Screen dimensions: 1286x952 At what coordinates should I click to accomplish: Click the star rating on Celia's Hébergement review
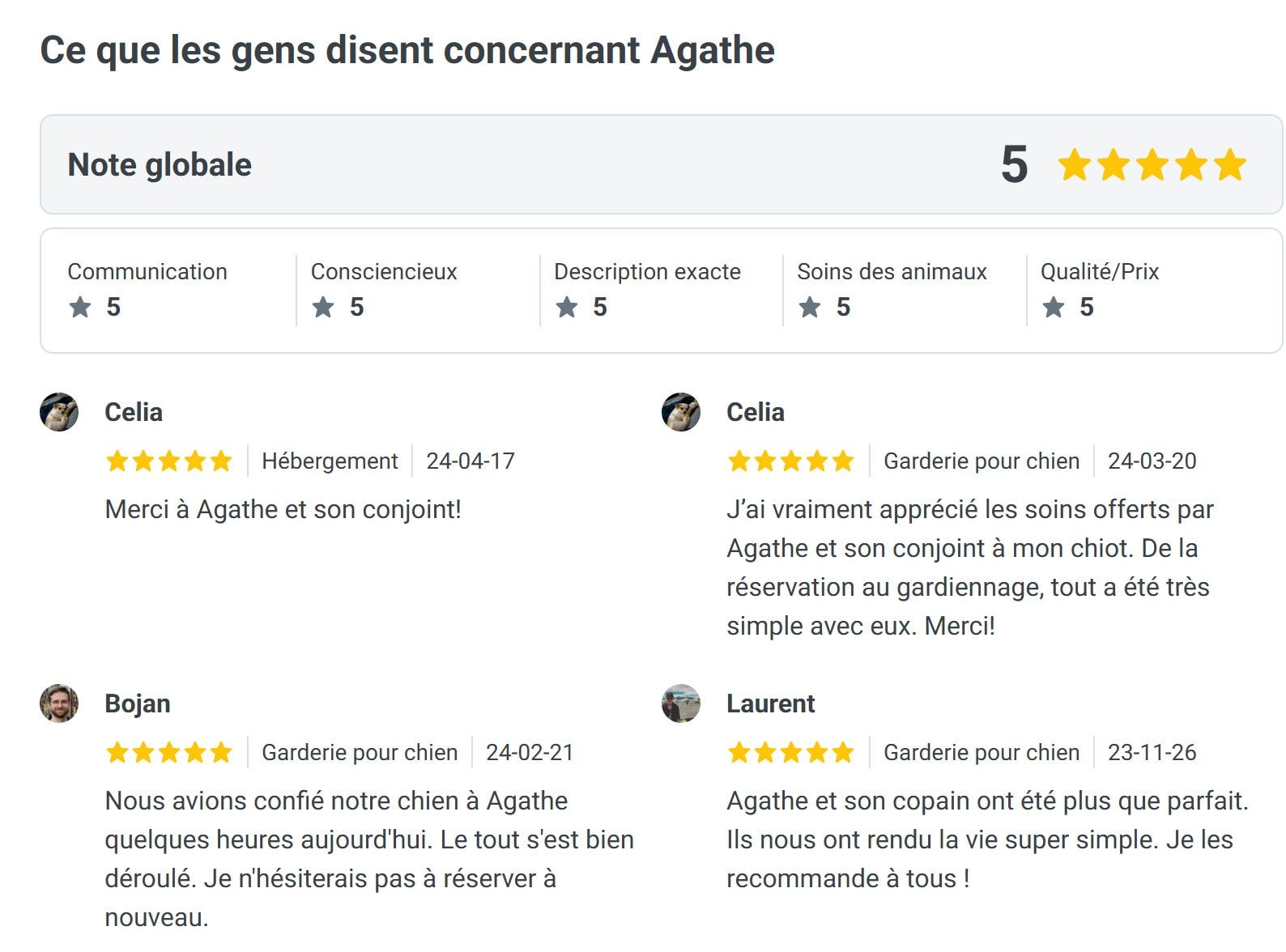[168, 461]
